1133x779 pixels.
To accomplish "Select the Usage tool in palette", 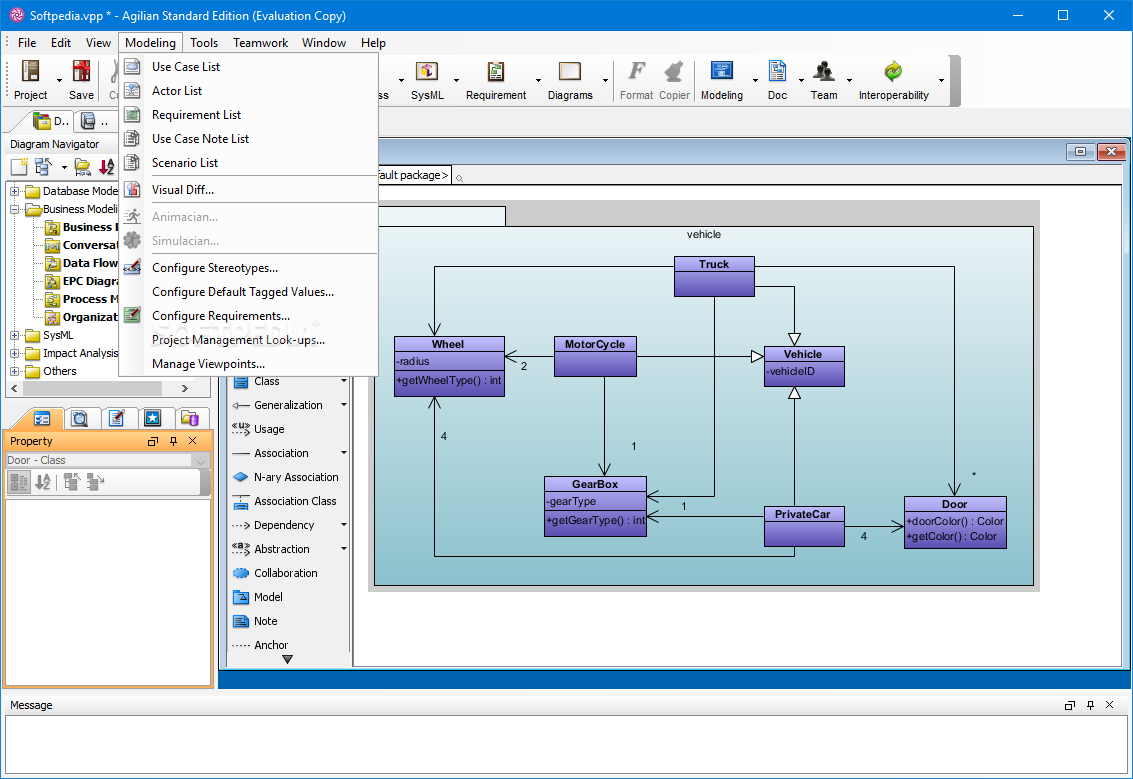I will (x=269, y=429).
